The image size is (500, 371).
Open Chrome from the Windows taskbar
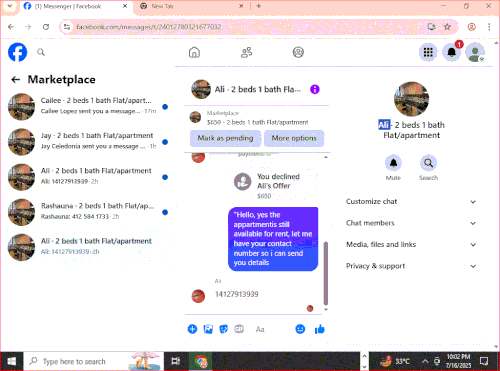pos(201,361)
